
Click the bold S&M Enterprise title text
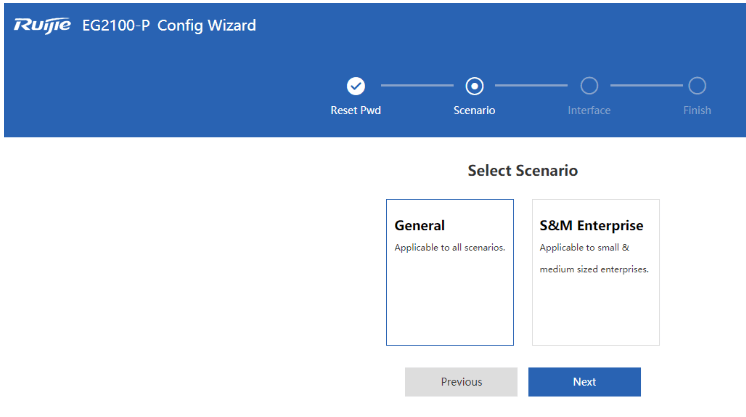[x=591, y=226]
